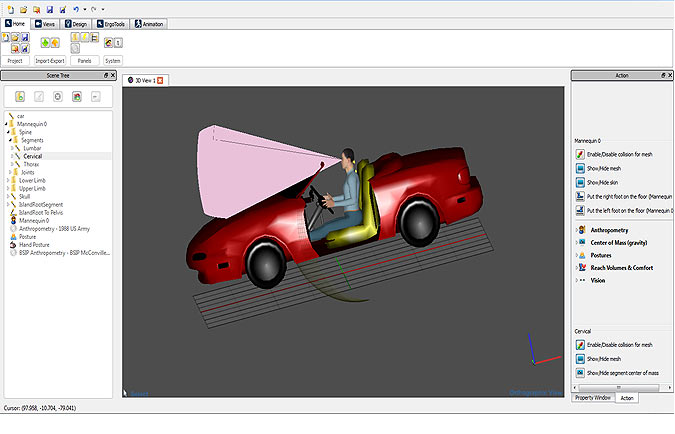Click the Save icon in quick access toolbar
This screenshot has width=675, height=434.
tap(49, 9)
